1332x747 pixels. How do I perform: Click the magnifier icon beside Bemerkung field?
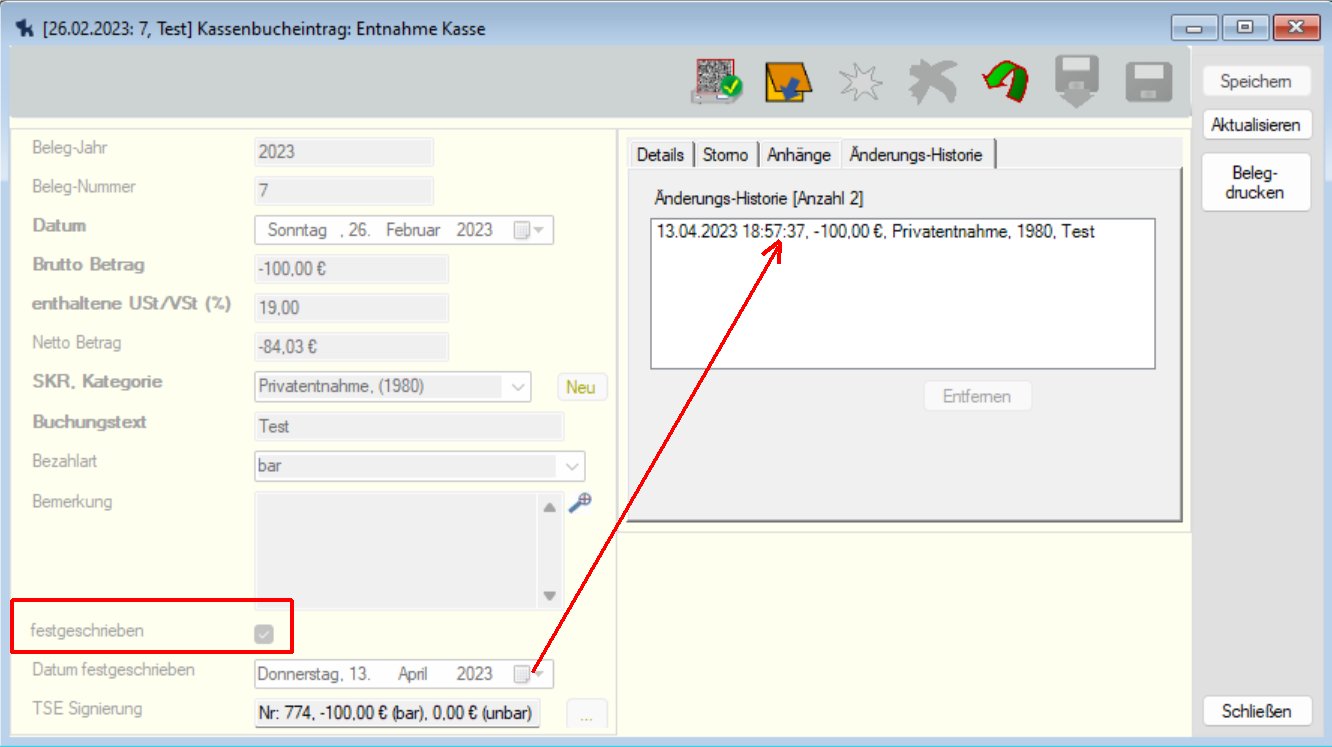click(580, 503)
